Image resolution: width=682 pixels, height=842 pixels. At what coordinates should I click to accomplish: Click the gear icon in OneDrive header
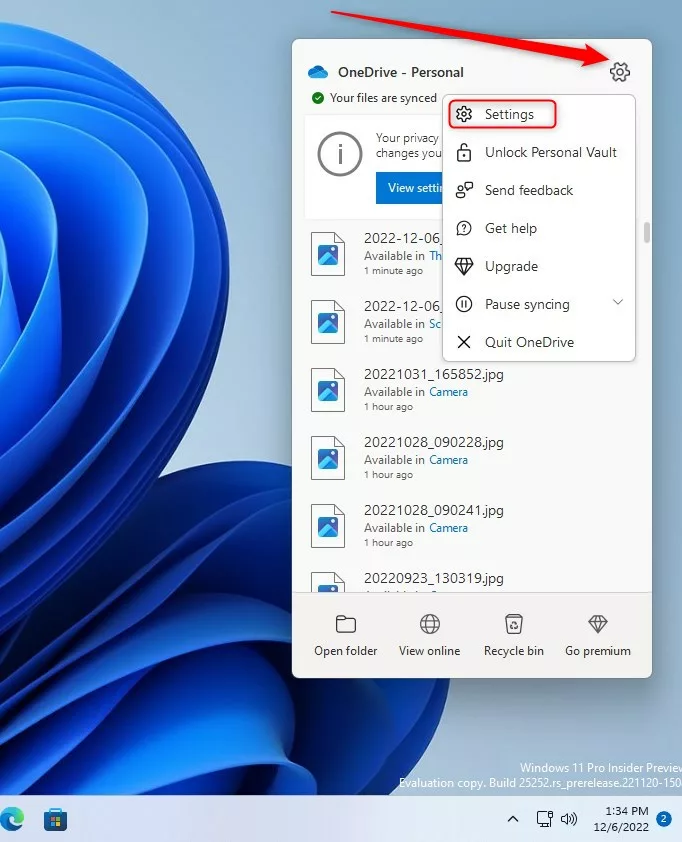[x=620, y=72]
